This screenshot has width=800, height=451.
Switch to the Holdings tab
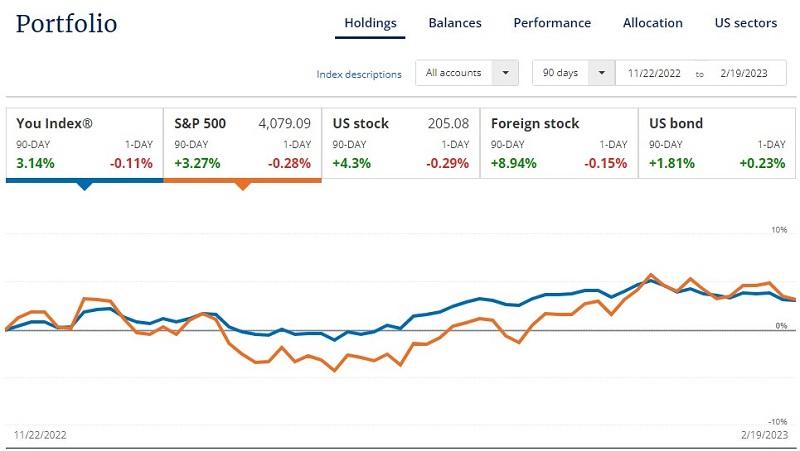click(370, 23)
